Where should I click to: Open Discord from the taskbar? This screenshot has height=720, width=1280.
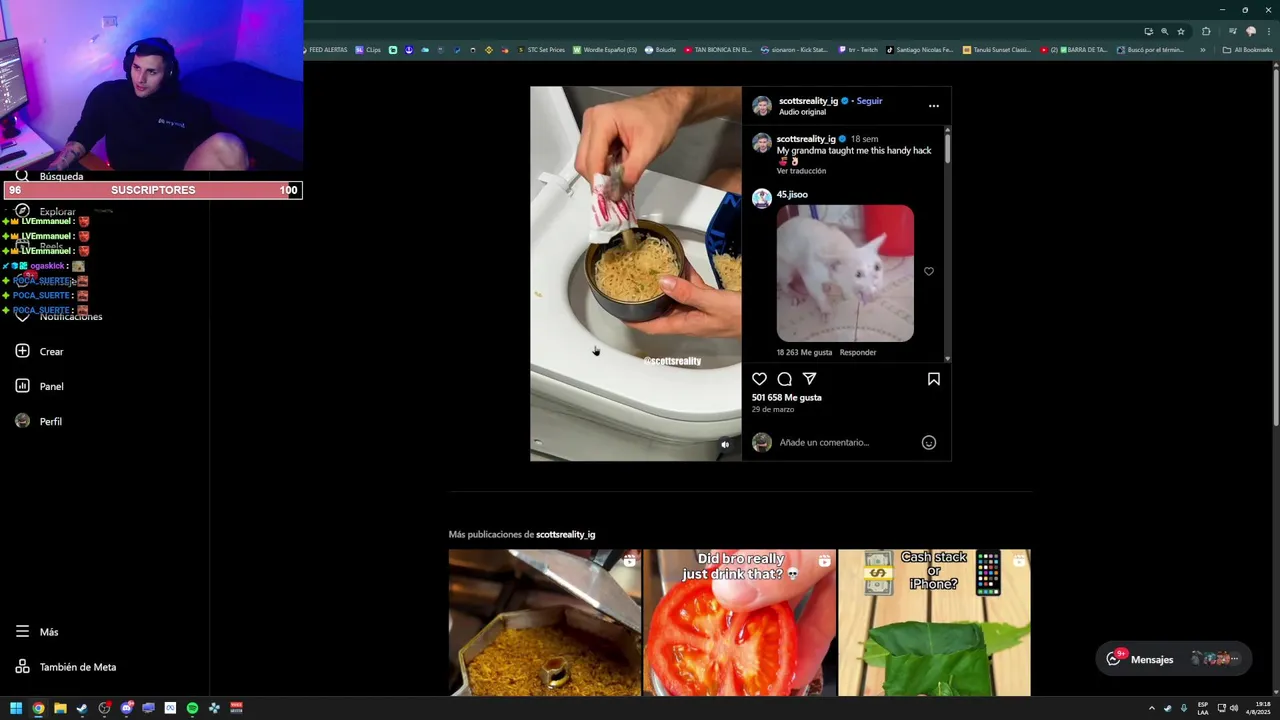(x=127, y=708)
